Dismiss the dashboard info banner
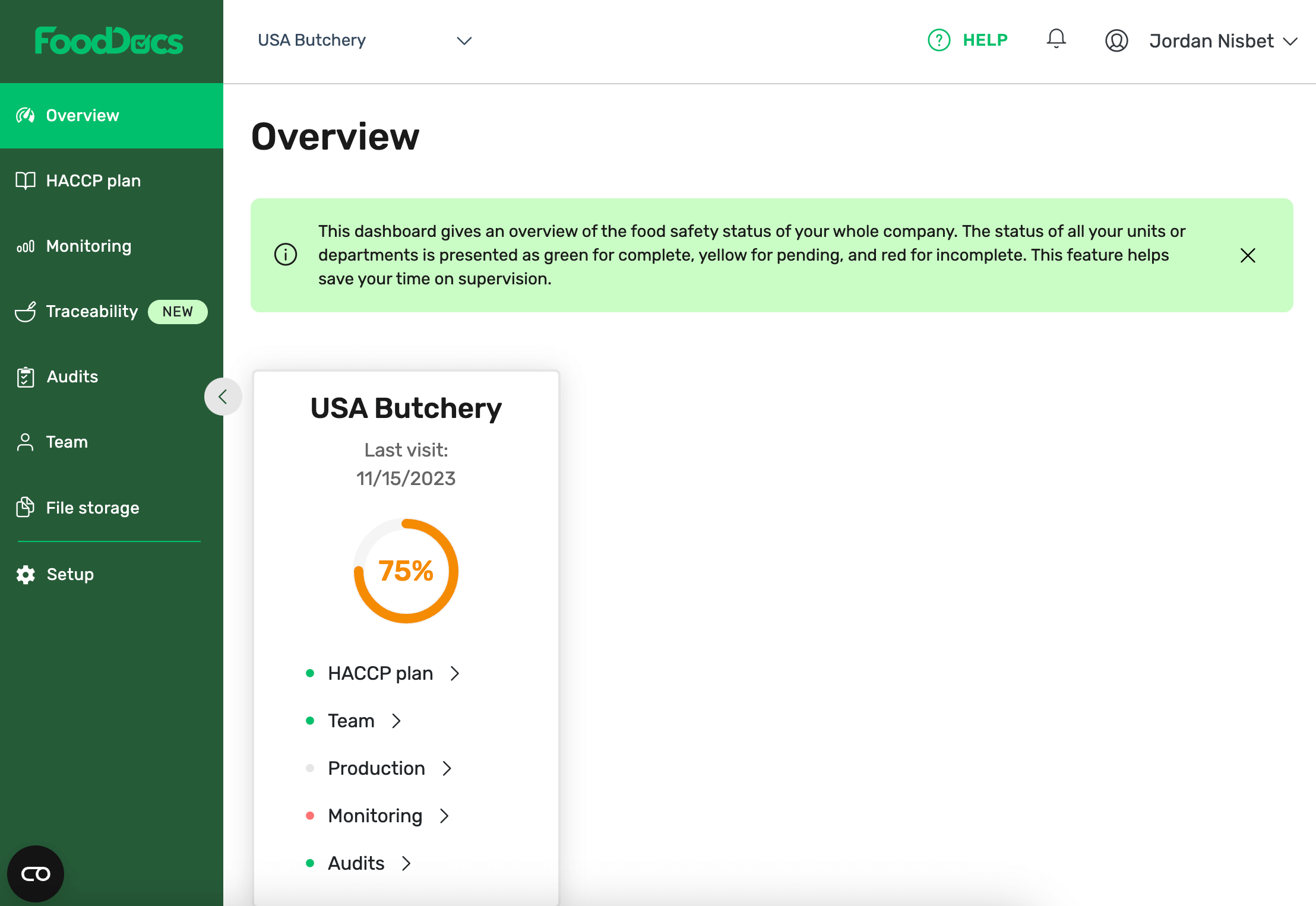1316x906 pixels. pyautogui.click(x=1248, y=255)
